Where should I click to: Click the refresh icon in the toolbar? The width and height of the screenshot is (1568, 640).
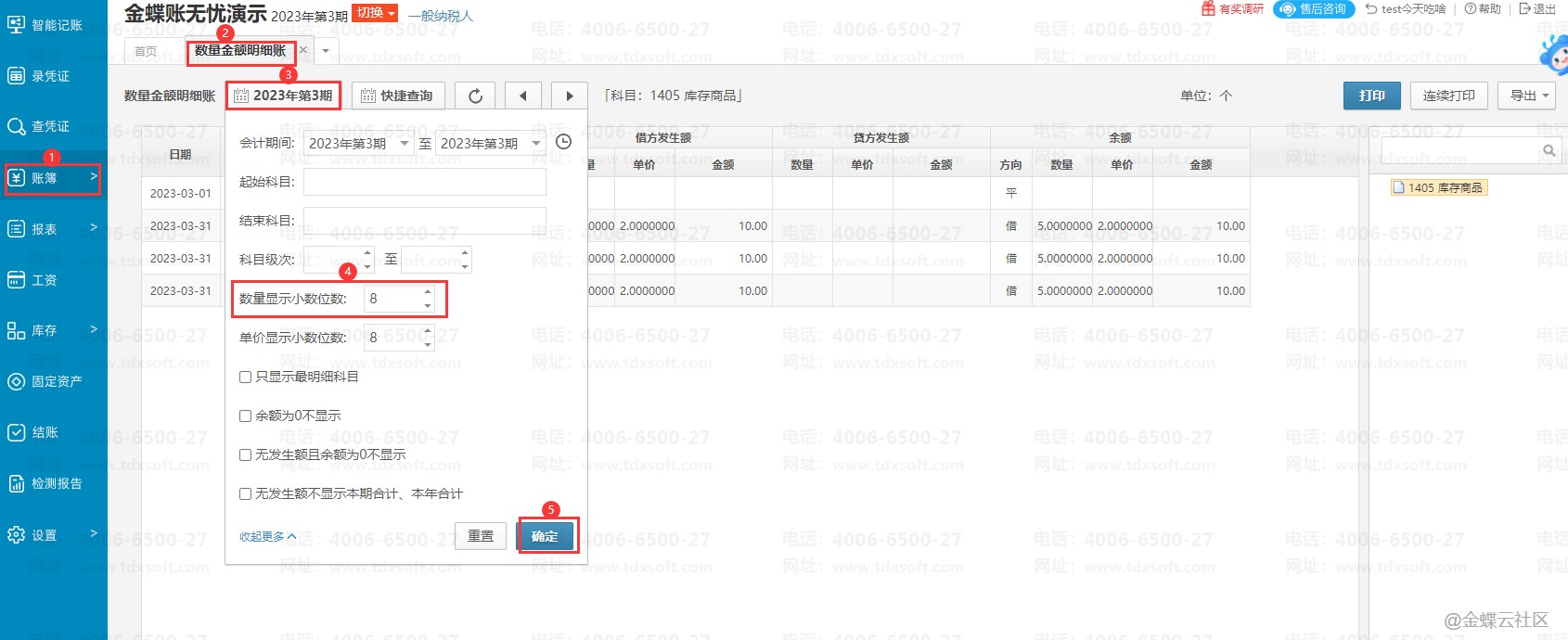(475, 96)
